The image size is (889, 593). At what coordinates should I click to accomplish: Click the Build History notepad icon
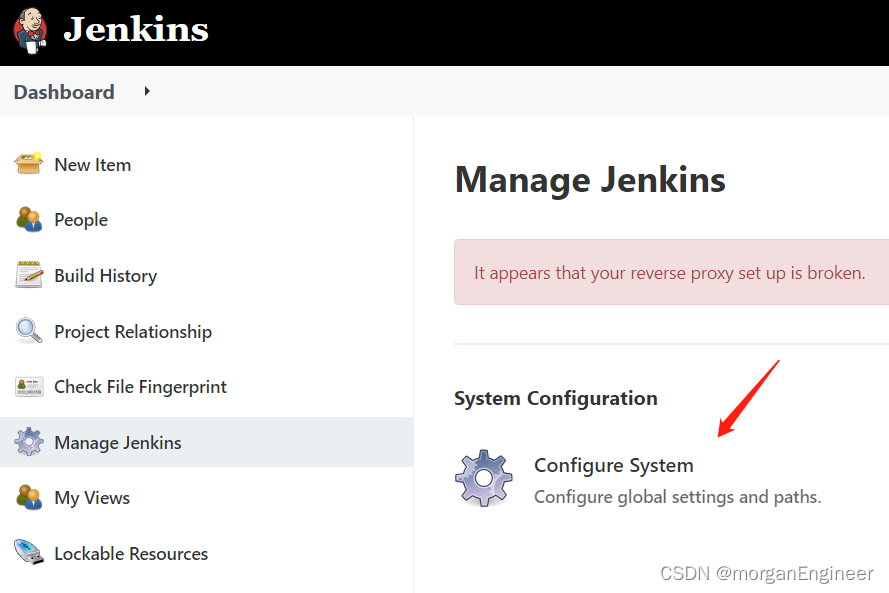click(29, 274)
